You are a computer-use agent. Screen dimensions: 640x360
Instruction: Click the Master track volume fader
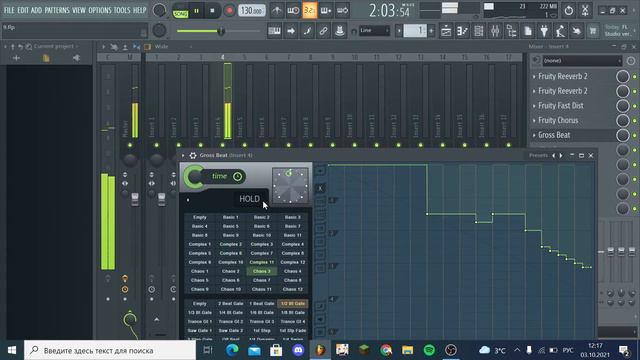135,200
